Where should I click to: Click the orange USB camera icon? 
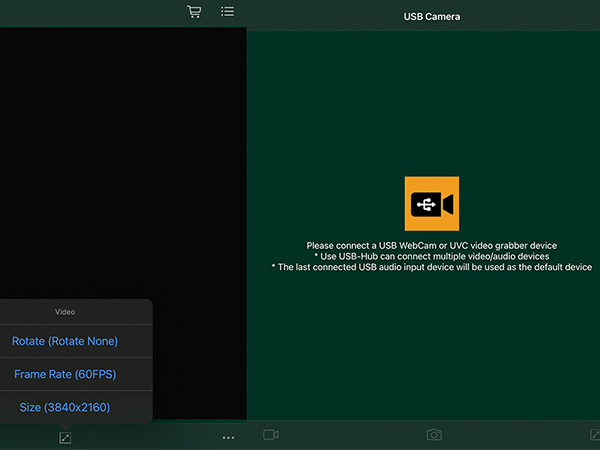pos(431,203)
